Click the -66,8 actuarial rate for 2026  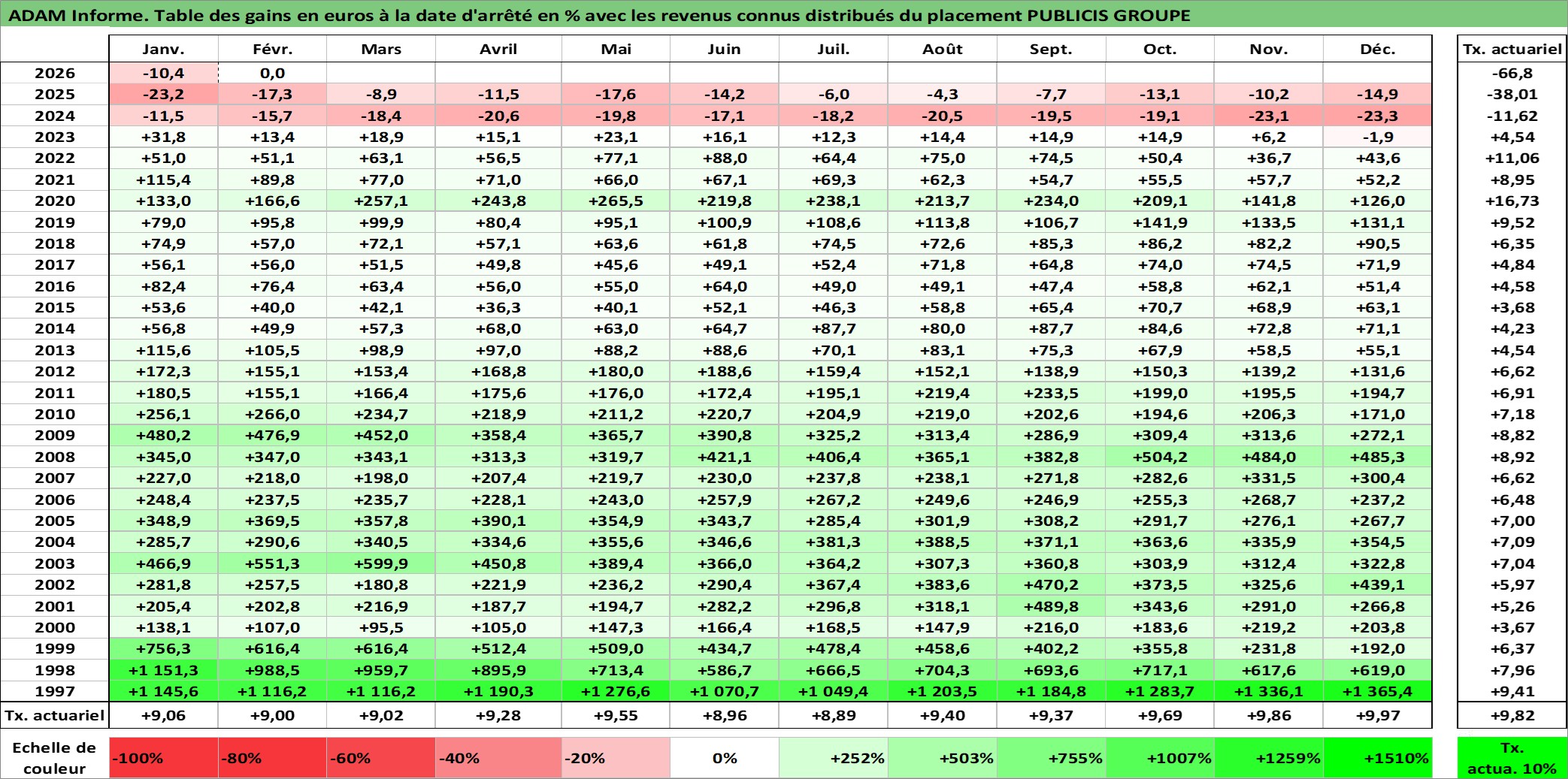click(1512, 73)
